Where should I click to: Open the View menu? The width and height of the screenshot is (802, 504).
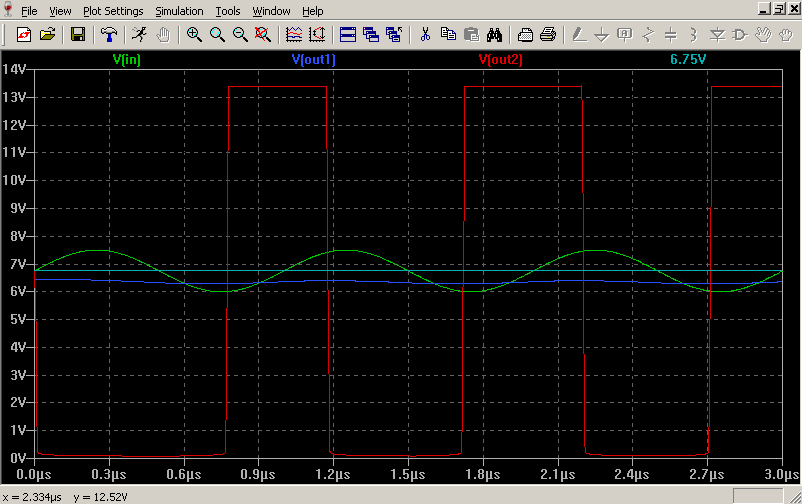point(60,11)
